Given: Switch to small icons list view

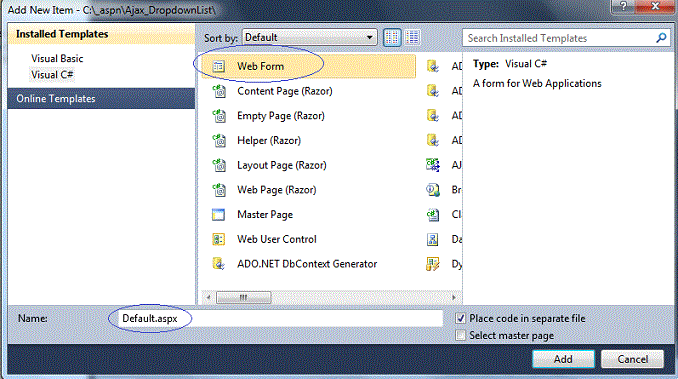Looking at the screenshot, I should [x=412, y=38].
